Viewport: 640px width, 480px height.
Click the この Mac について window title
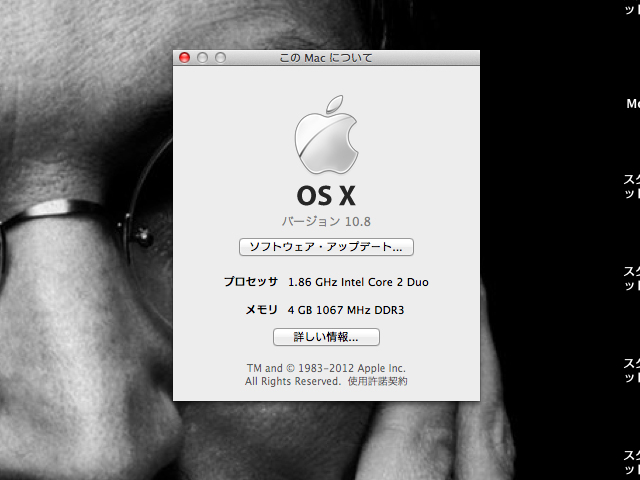326,58
